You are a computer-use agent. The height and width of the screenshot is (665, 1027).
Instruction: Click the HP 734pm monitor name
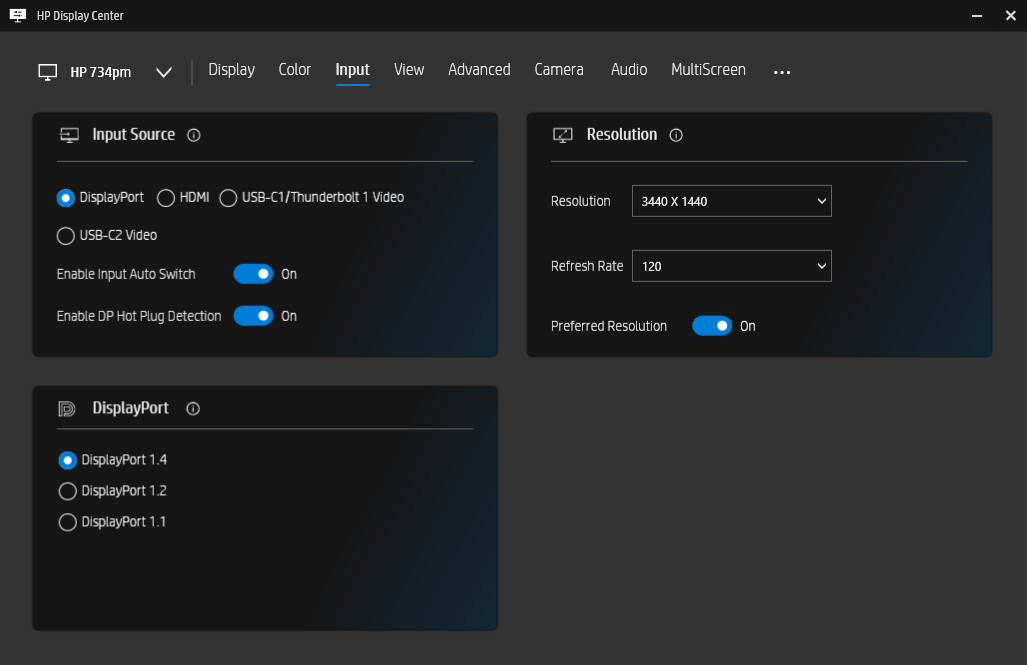click(x=101, y=72)
